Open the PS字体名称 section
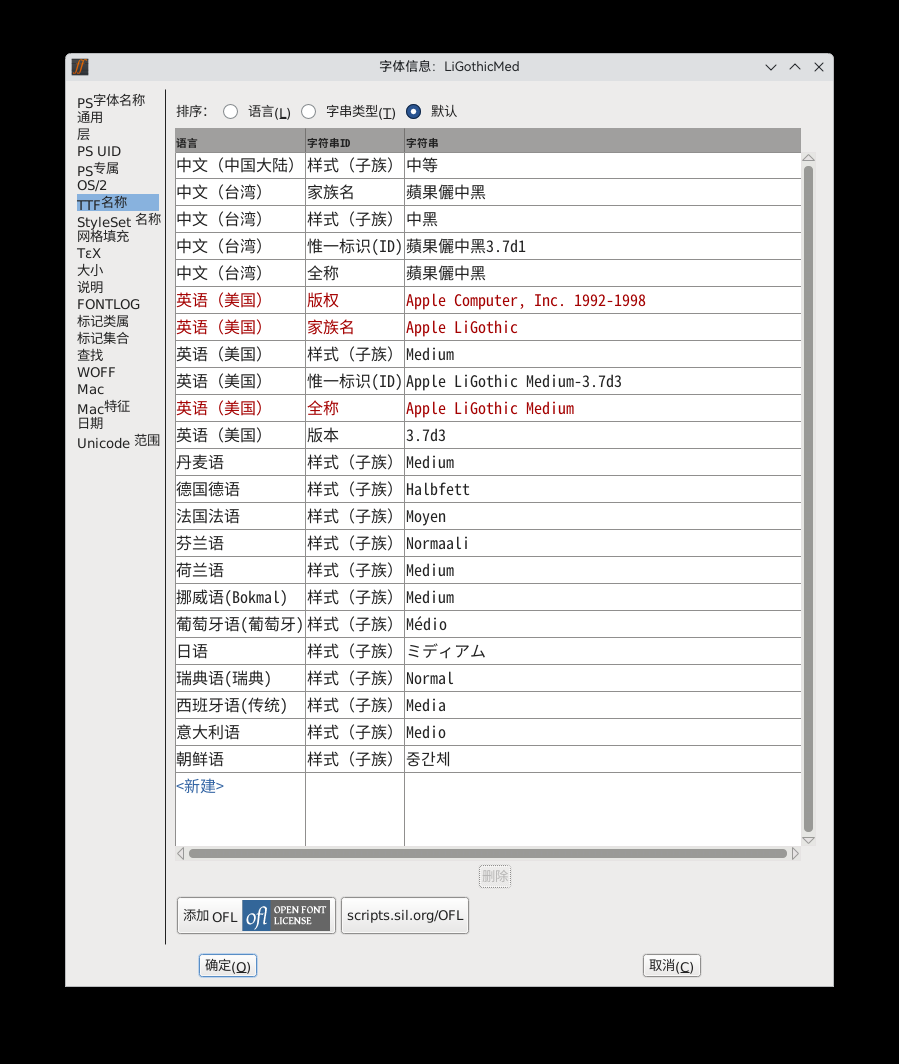The image size is (899, 1064). [x=111, y=100]
